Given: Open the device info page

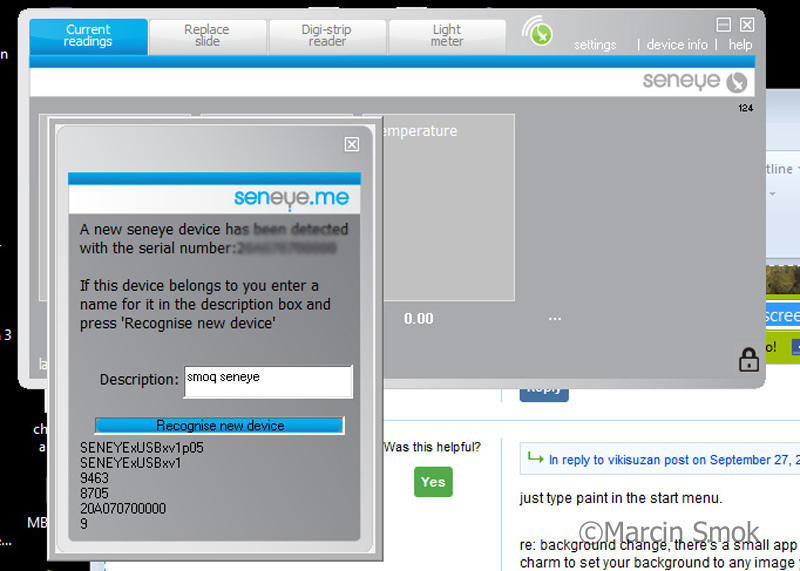Looking at the screenshot, I should 677,45.
